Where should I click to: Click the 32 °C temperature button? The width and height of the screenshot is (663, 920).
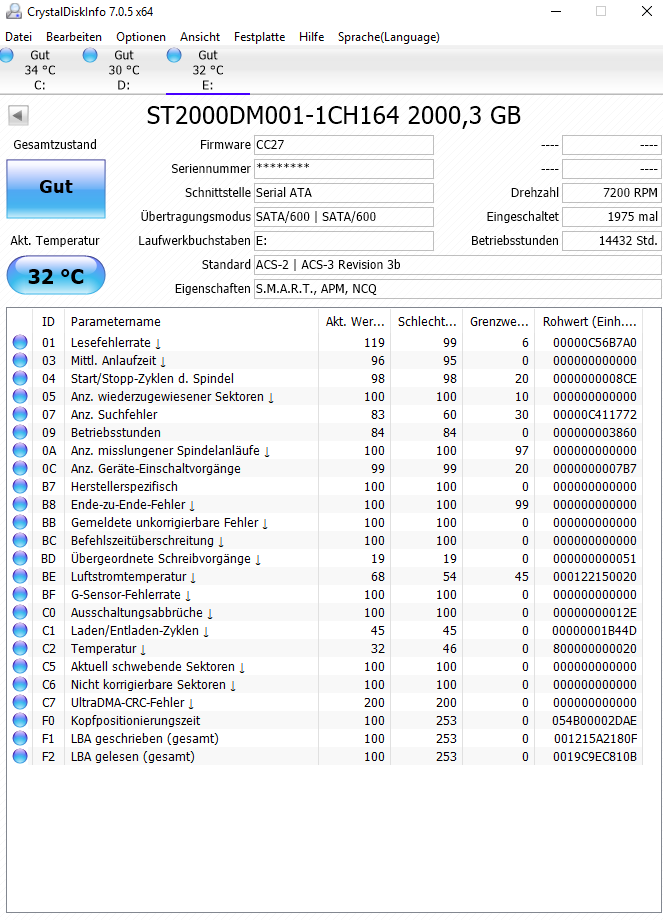click(x=56, y=275)
